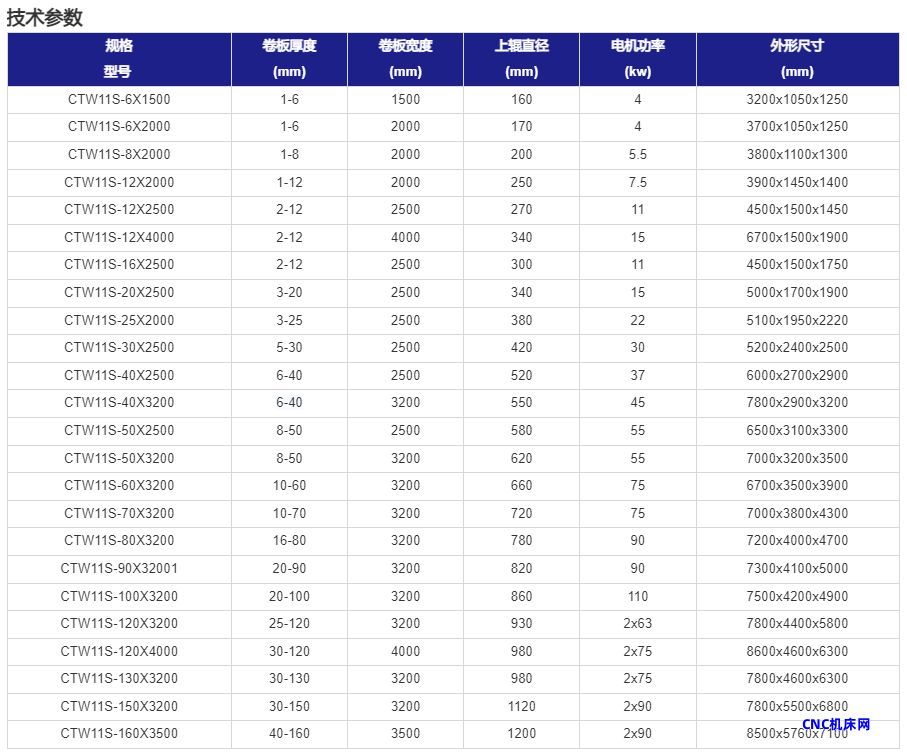Click the 电机功率 (kw) column header

(x=637, y=59)
